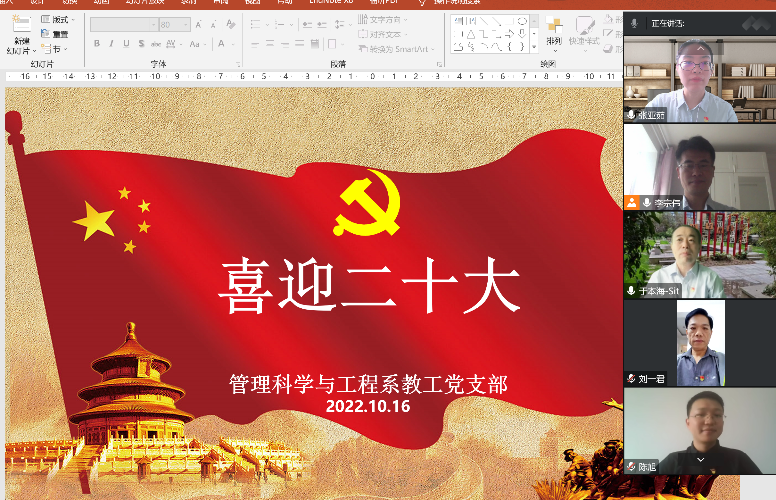The width and height of the screenshot is (776, 500).
Task: Click microphone icon beside 正在讲话
Action: [635, 22]
